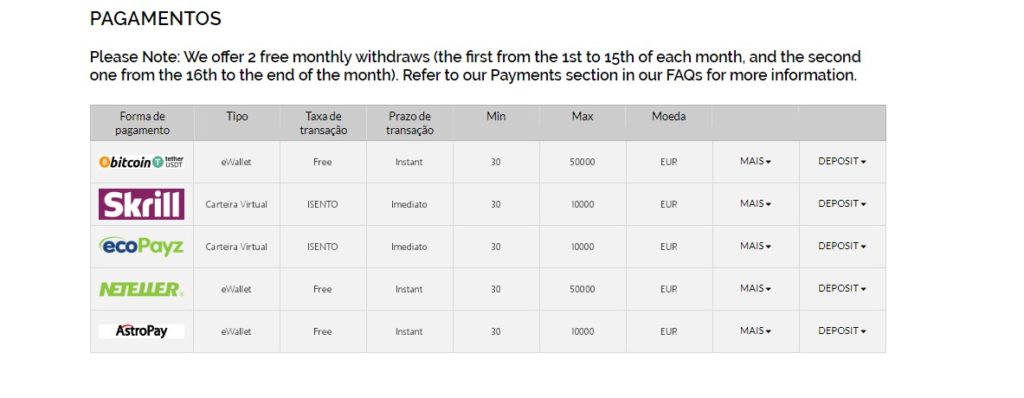Click the Prazo de transação column header
1024x398 pixels.
coord(409,123)
